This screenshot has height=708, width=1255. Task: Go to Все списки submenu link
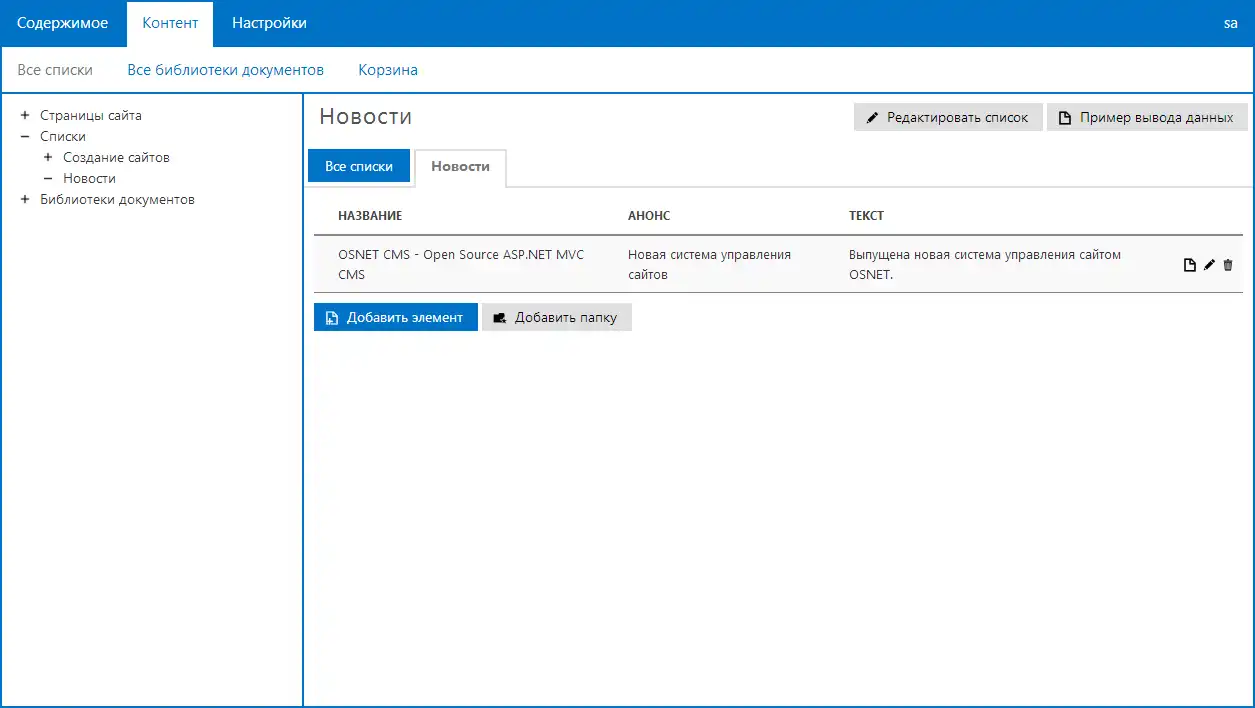[x=55, y=70]
